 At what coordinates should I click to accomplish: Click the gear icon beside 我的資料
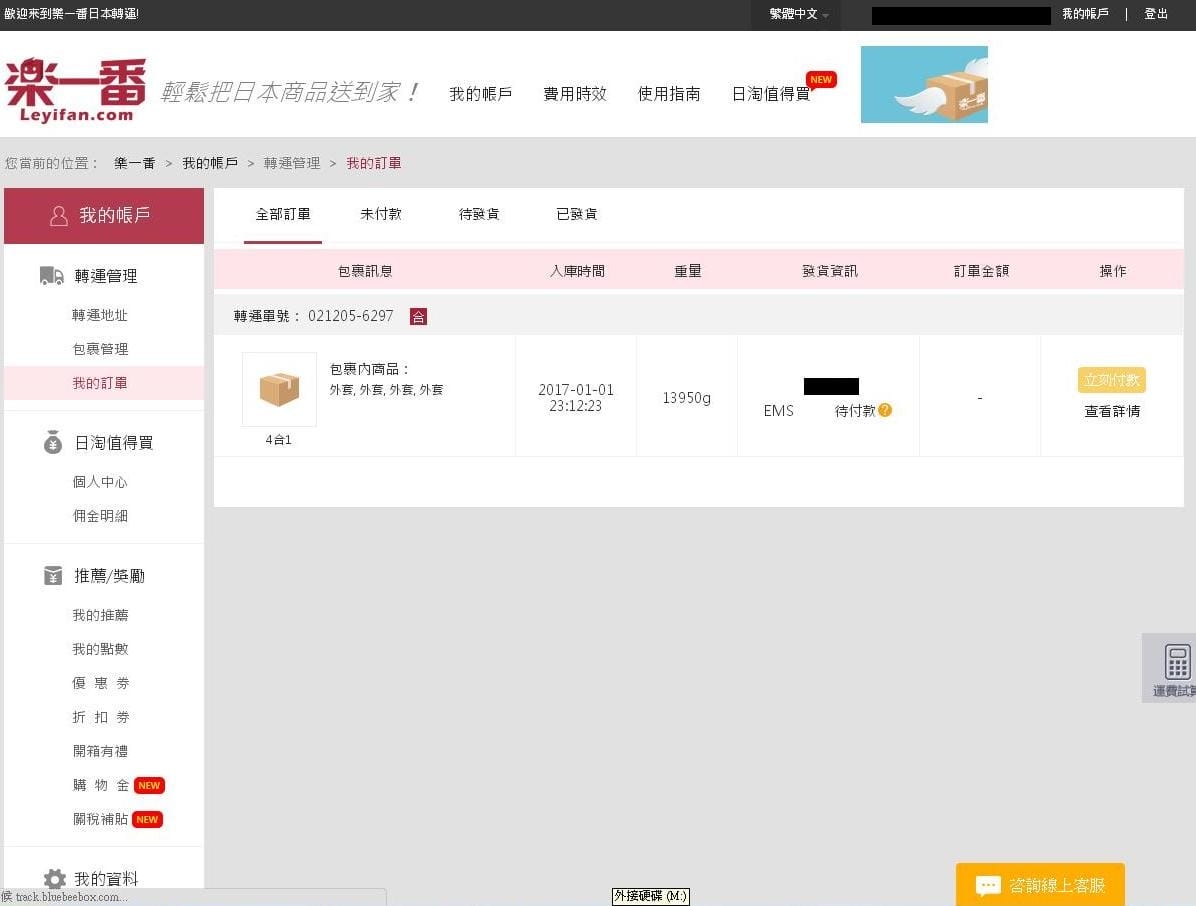click(54, 879)
